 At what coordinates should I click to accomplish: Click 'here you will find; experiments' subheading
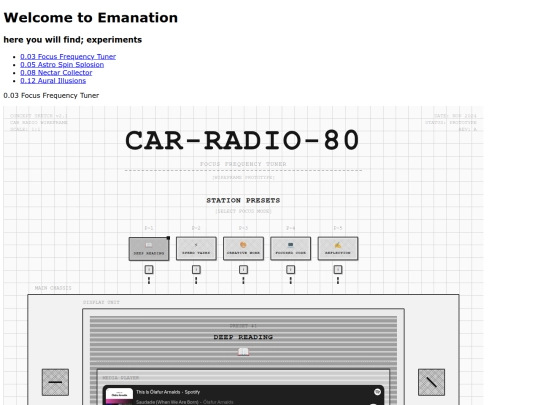73,40
